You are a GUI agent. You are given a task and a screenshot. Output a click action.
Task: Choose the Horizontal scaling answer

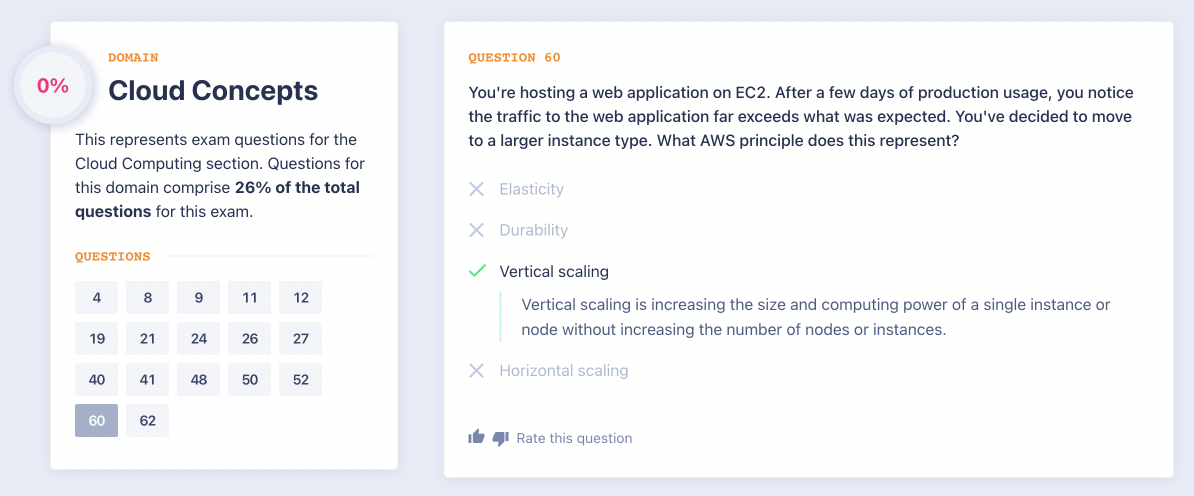[563, 371]
